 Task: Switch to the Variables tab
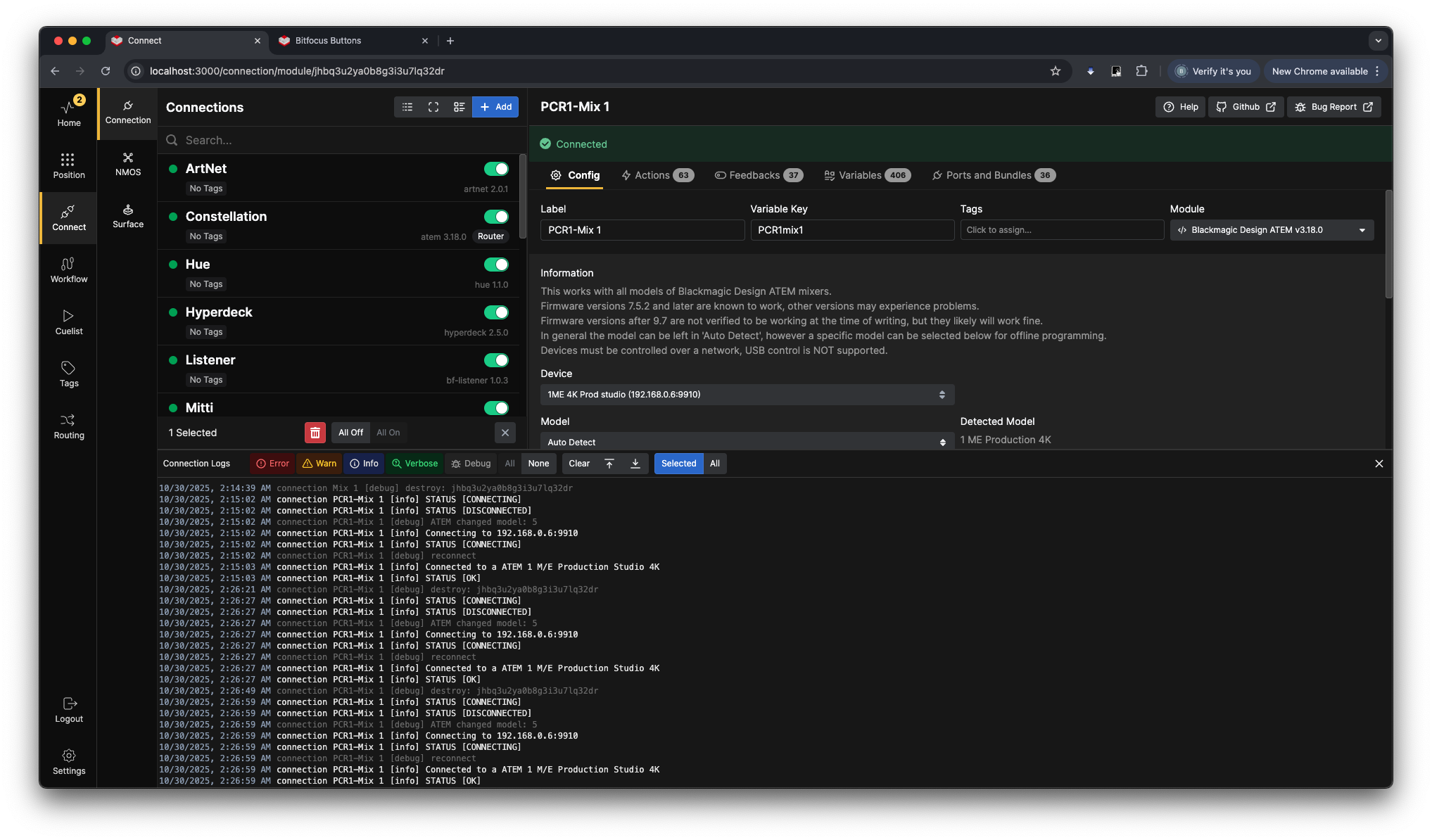coord(867,175)
